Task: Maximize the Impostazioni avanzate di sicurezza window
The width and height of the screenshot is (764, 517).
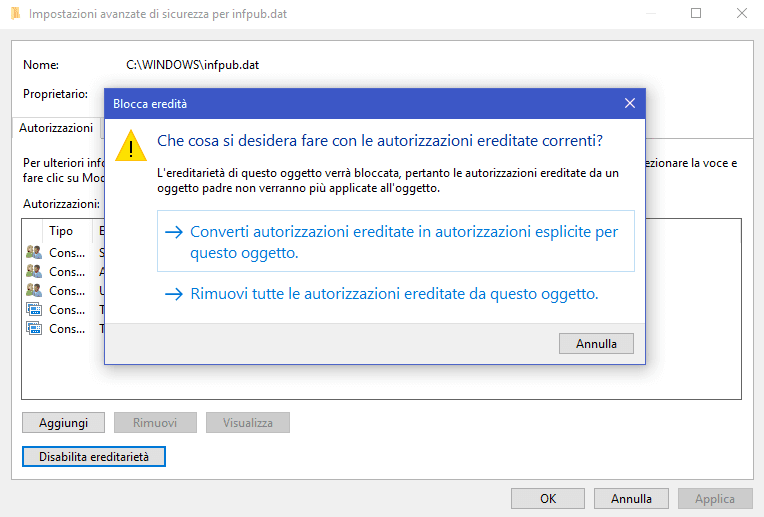Action: click(x=696, y=14)
